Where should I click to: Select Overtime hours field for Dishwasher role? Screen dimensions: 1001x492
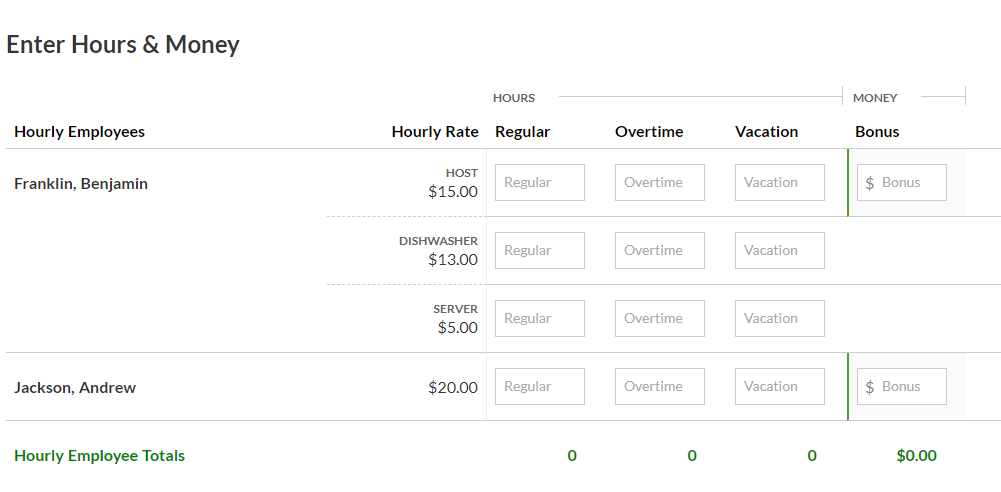(659, 251)
